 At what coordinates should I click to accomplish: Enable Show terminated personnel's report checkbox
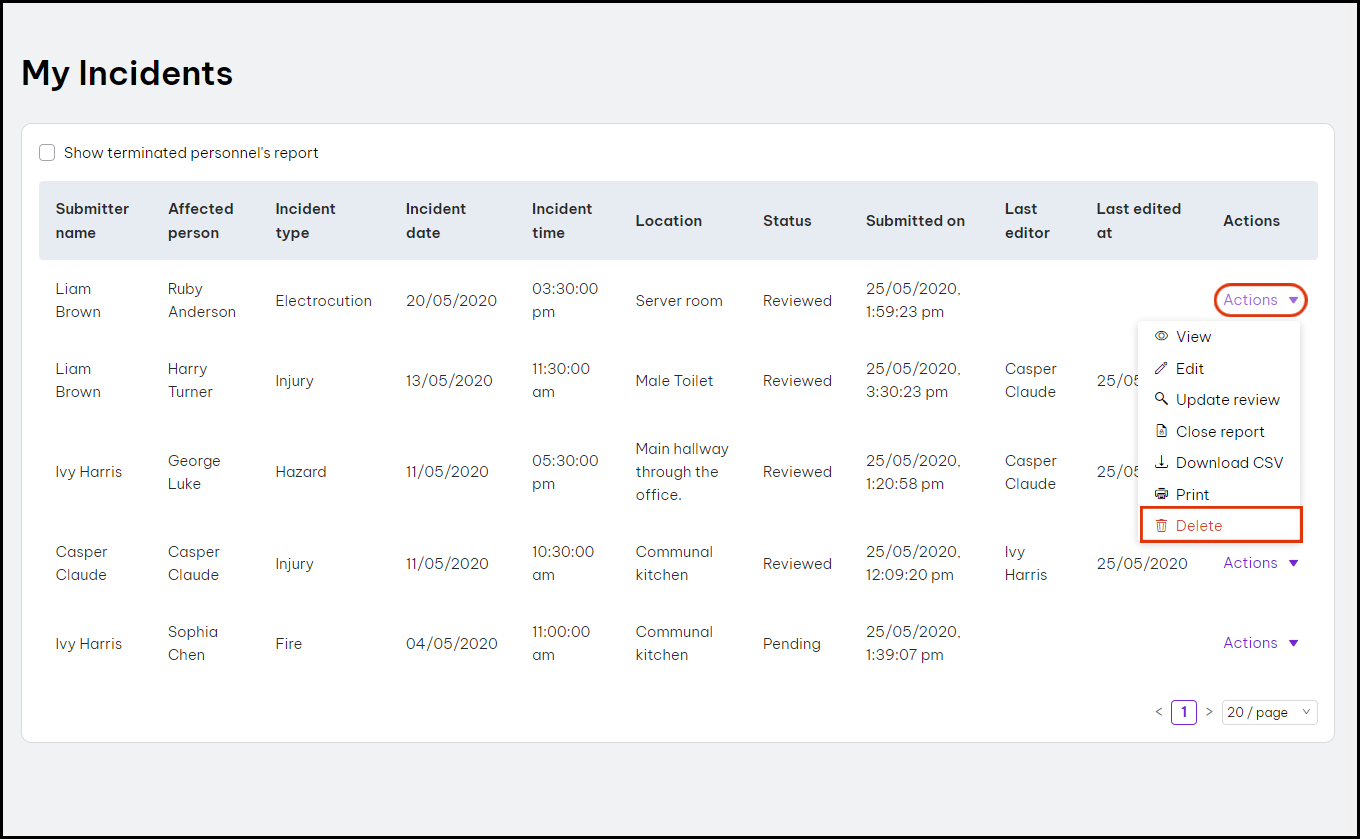coord(47,153)
